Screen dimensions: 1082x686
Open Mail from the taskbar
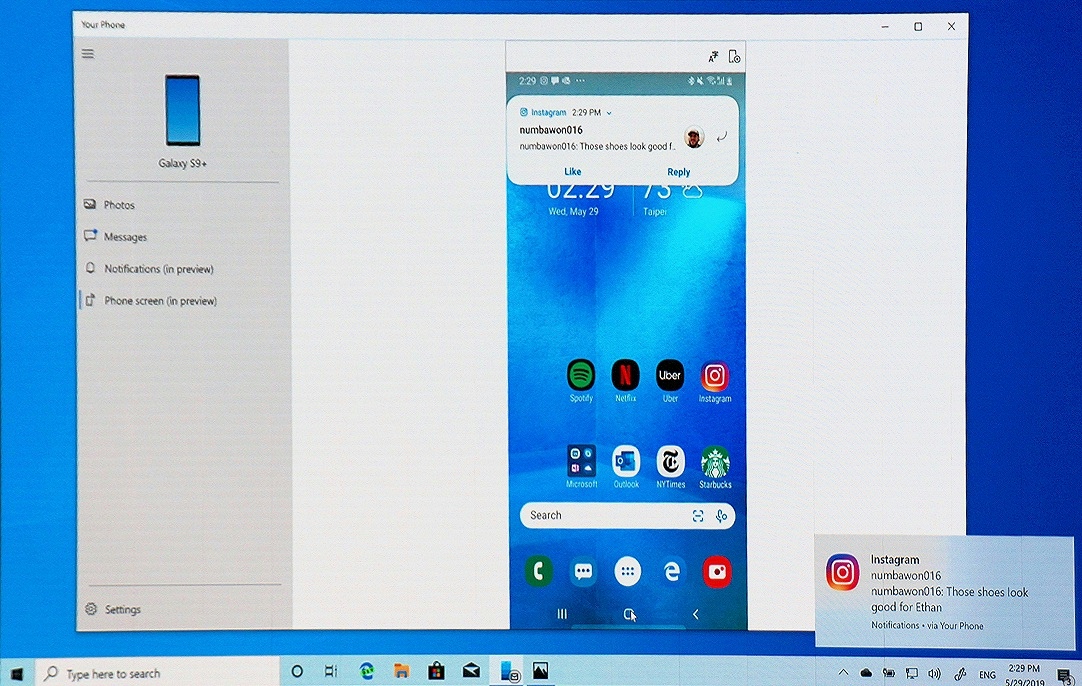(471, 671)
